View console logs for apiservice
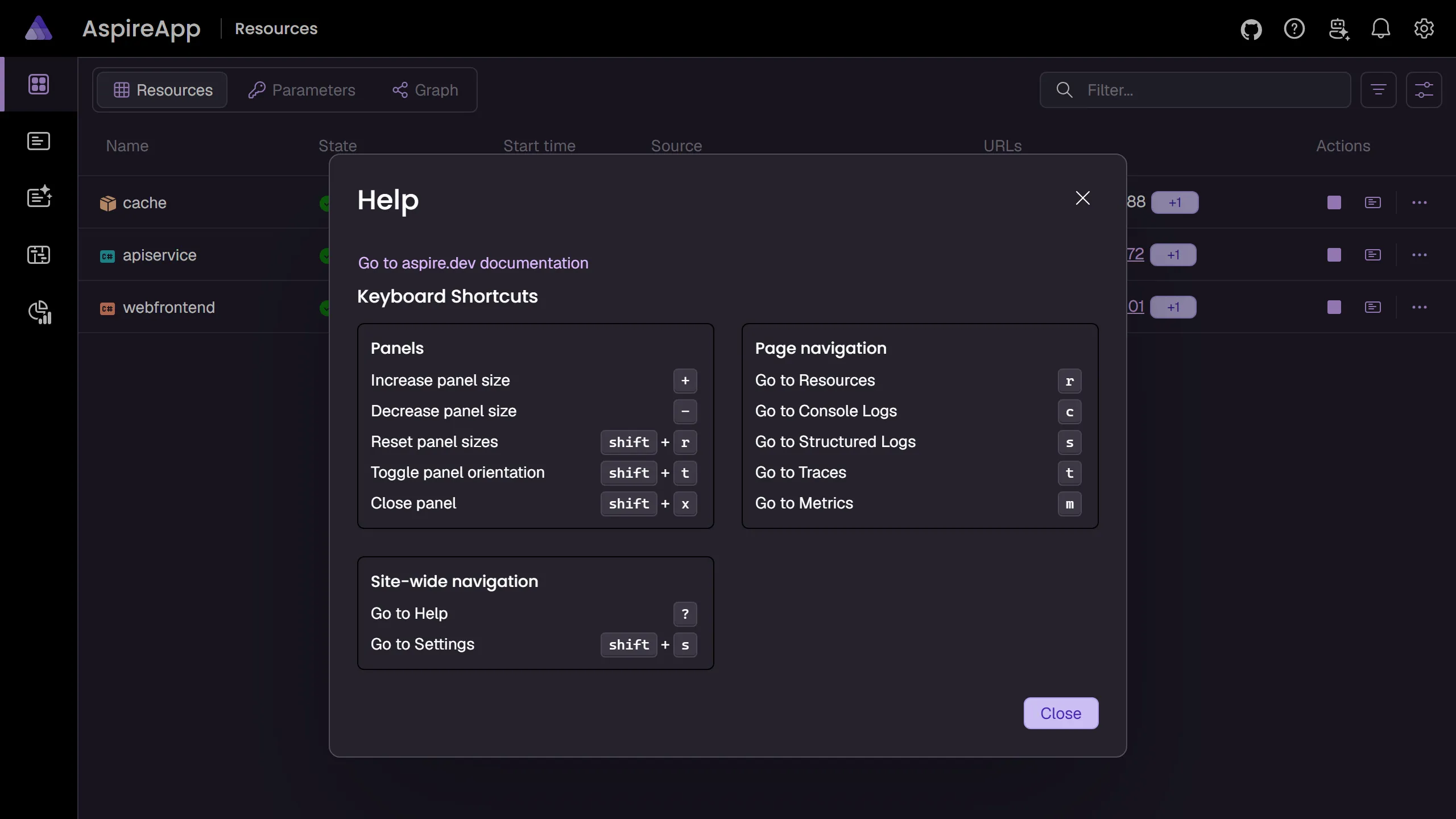Screen dimensions: 1456x819 [1373, 255]
